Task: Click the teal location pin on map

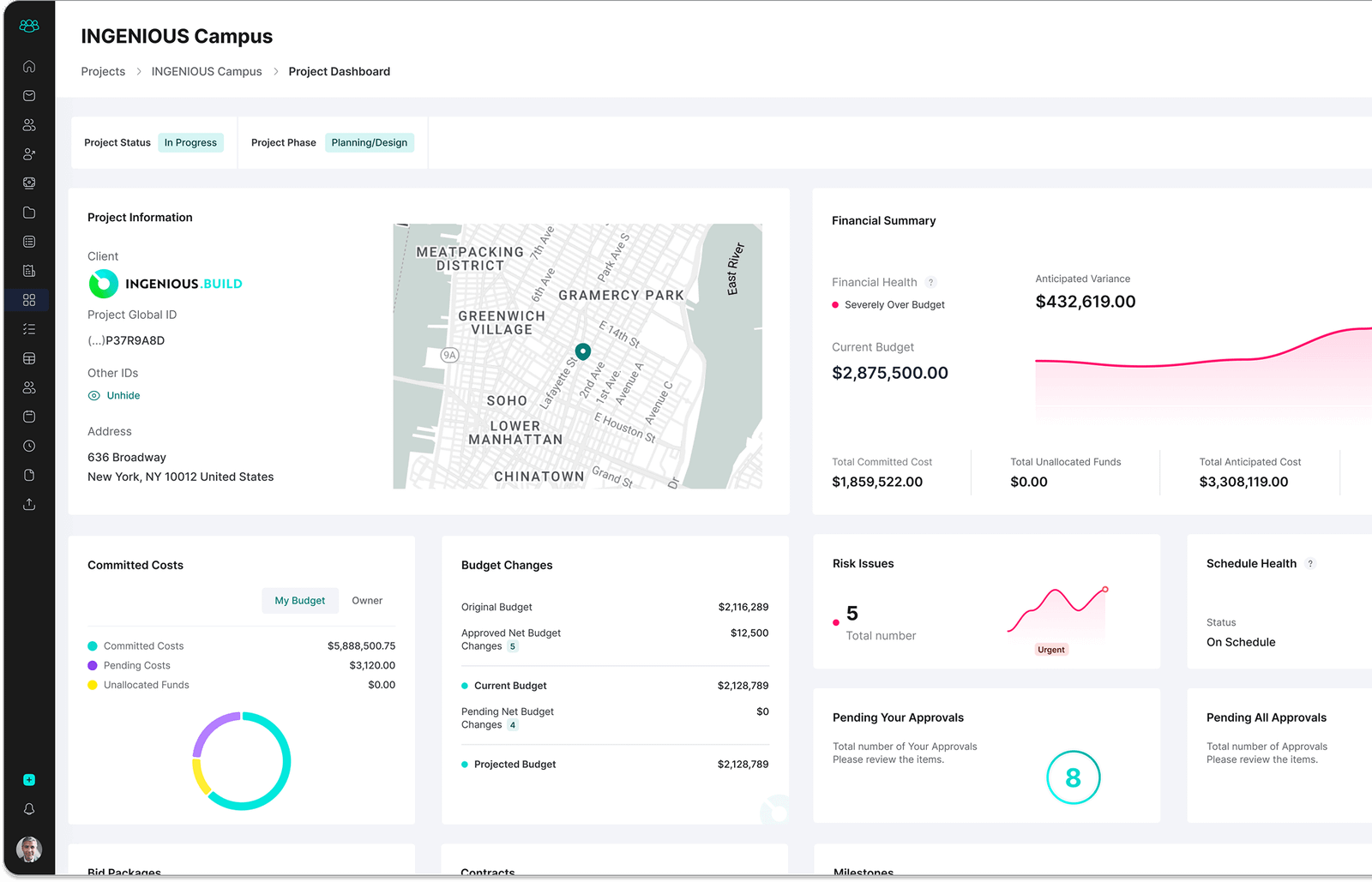Action: pos(583,351)
